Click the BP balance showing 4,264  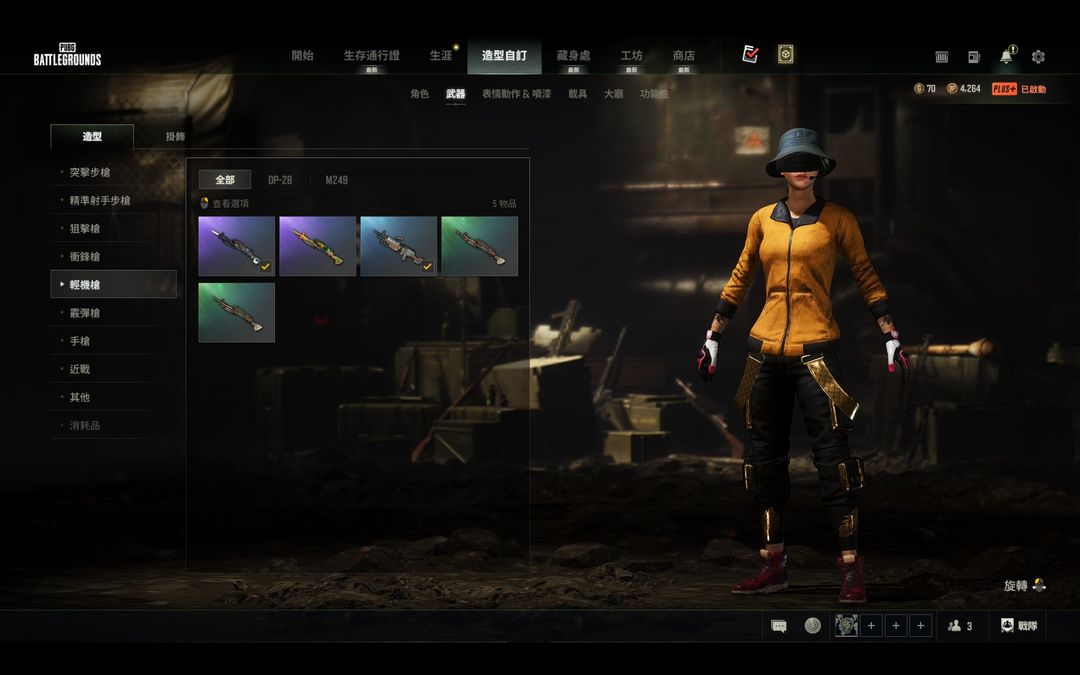[964, 89]
